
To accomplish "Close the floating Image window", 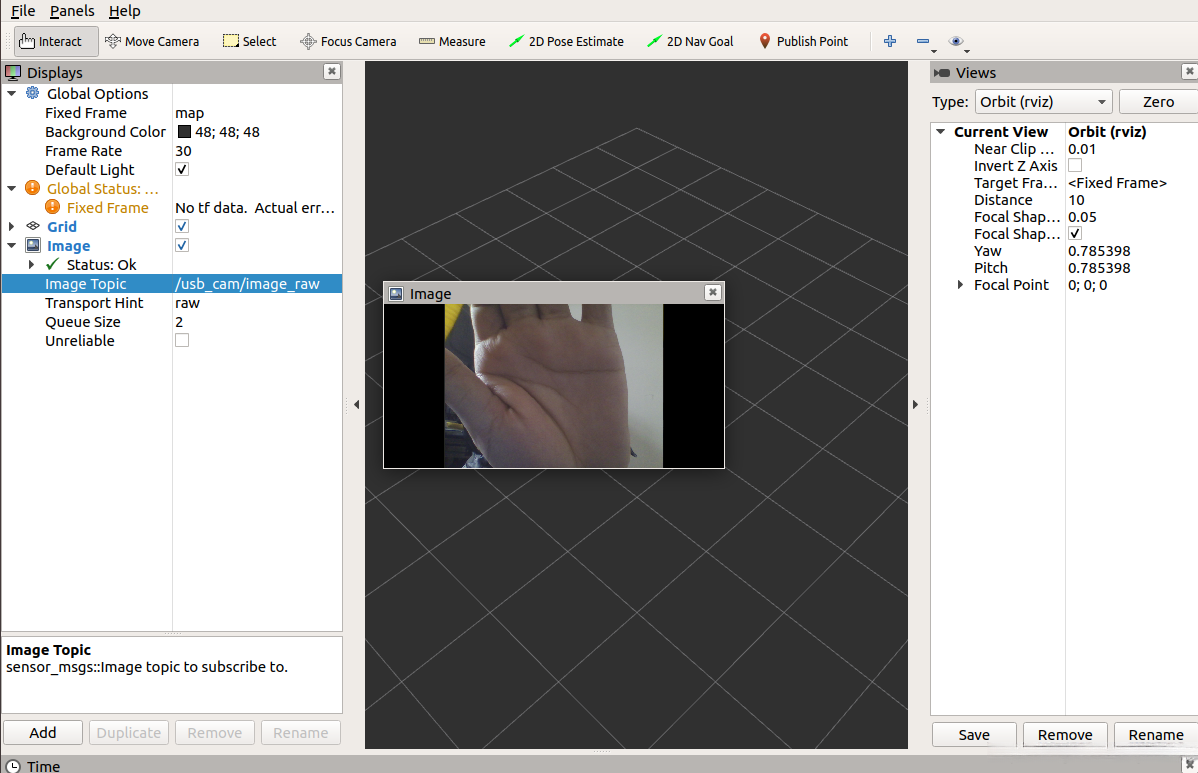I will (713, 292).
